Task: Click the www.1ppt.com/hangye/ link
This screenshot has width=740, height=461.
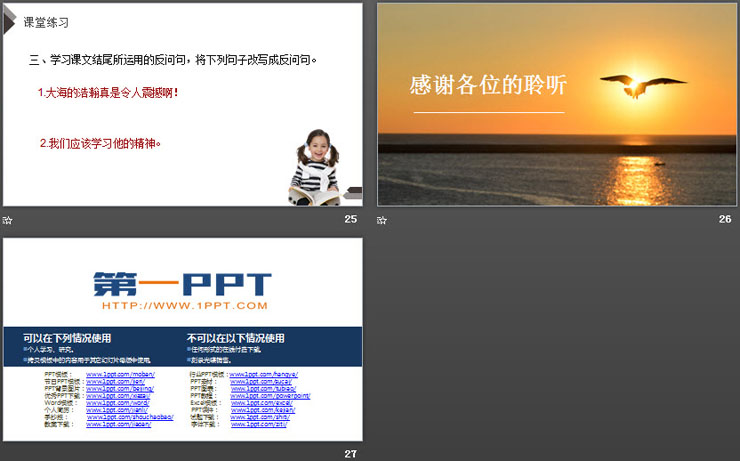Action: point(264,375)
